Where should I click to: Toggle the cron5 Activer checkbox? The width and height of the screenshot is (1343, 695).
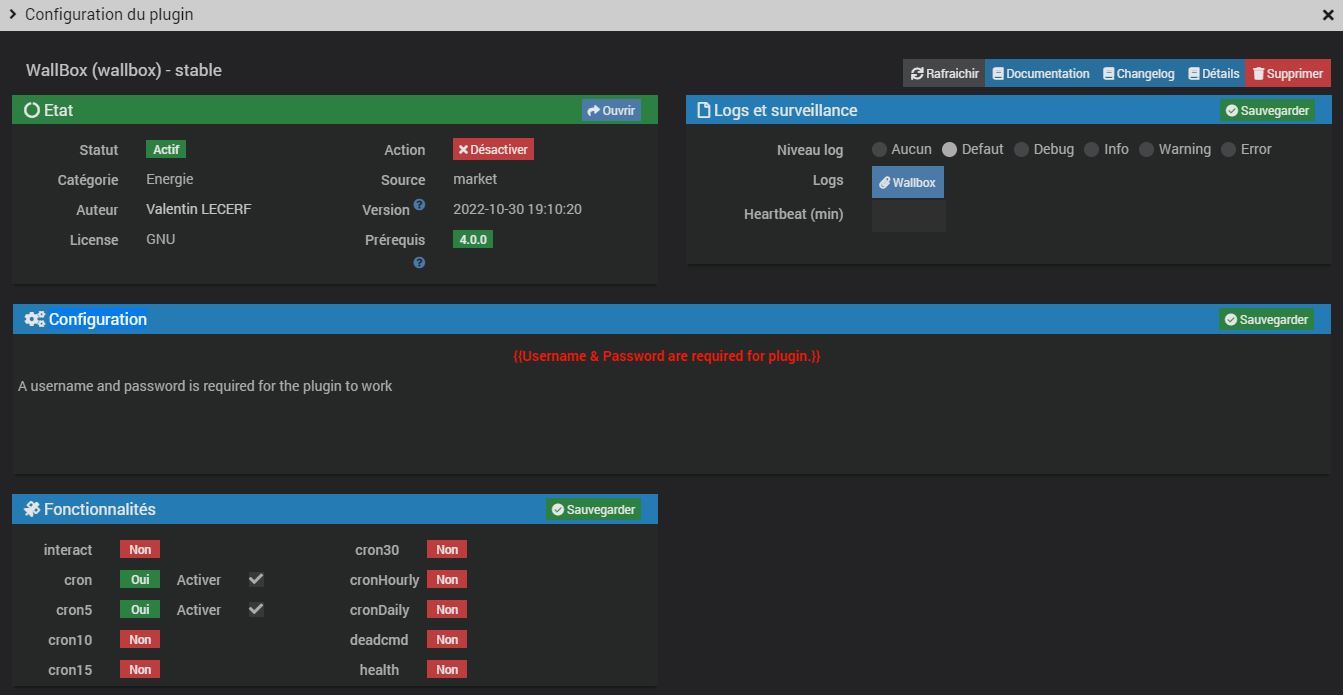click(256, 609)
